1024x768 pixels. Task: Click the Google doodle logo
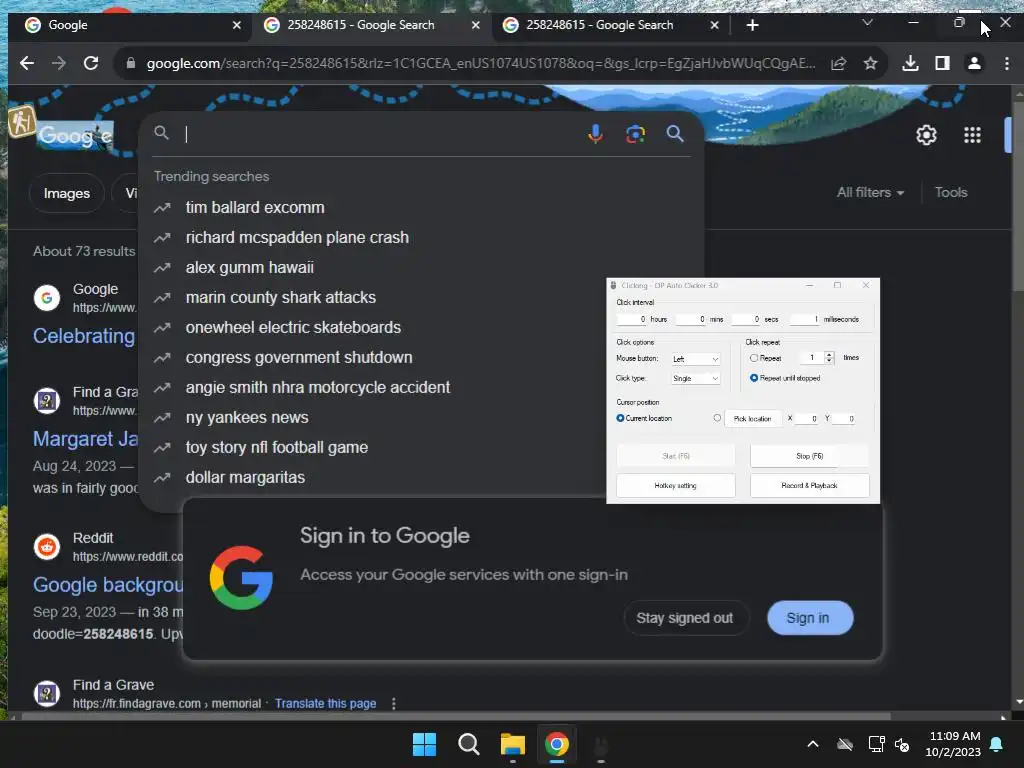click(x=75, y=136)
